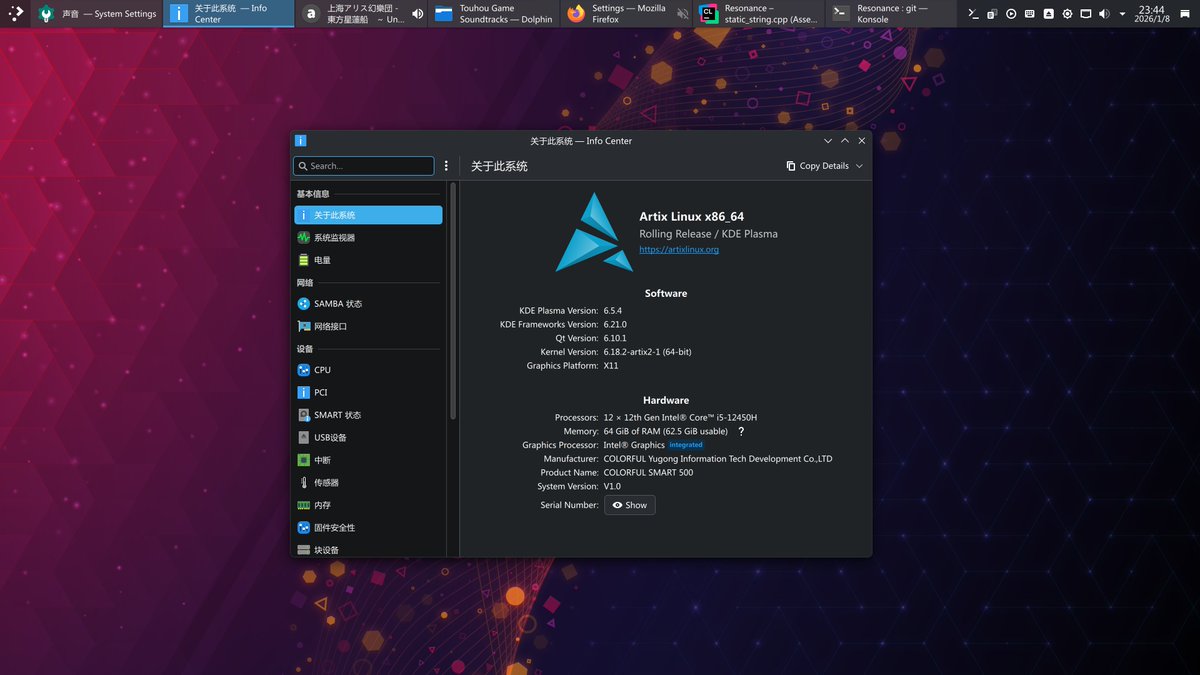Select System Version value V1.0

point(612,487)
